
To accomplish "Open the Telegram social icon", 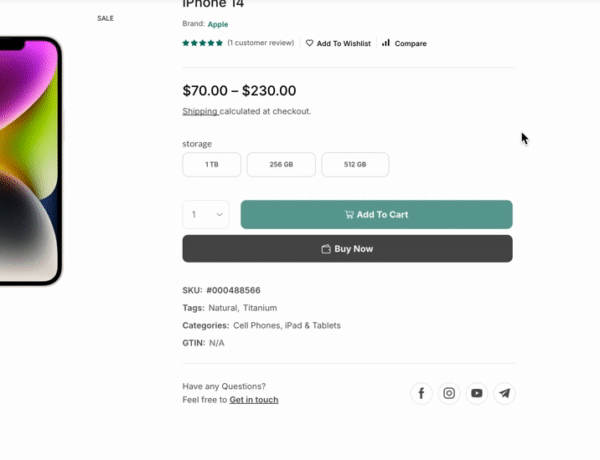I will [x=505, y=393].
